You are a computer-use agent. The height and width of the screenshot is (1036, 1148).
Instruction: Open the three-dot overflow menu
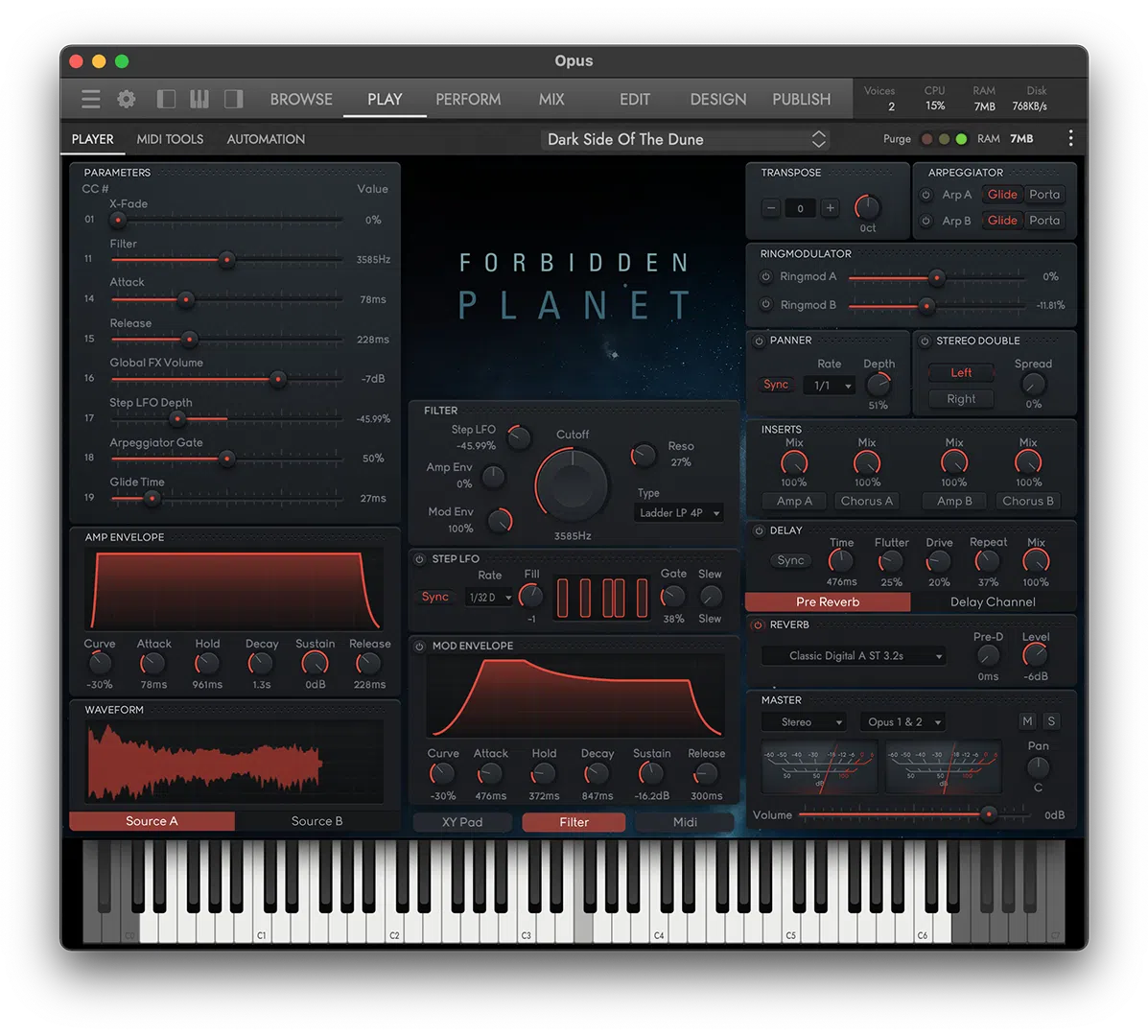click(1071, 138)
